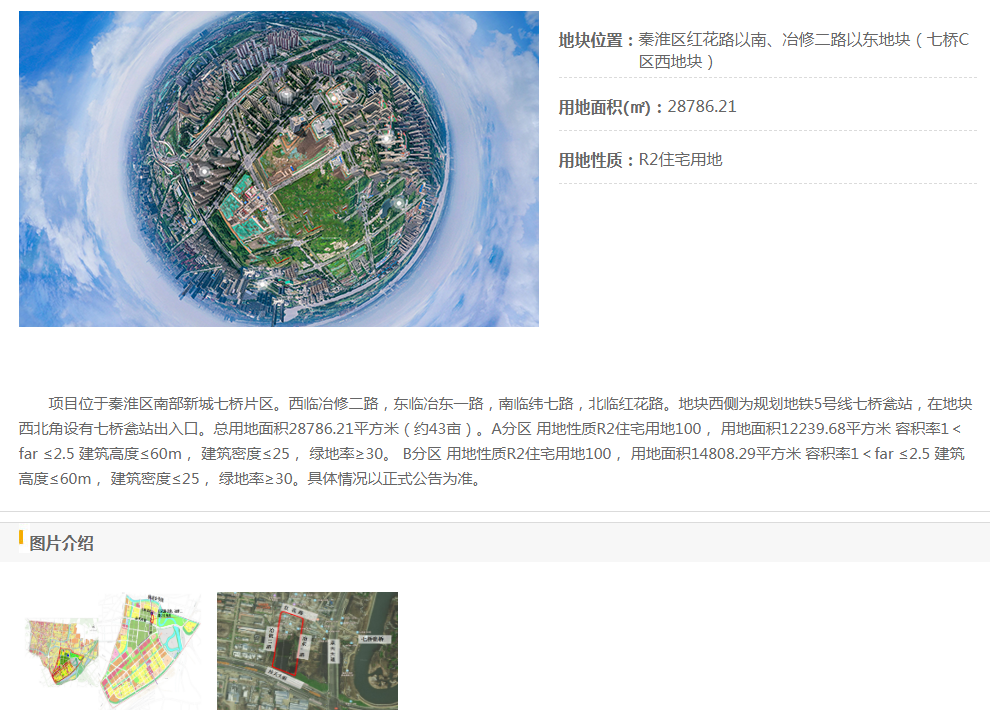
Task: Click the 图片介绍 section heading
Action: point(62,543)
